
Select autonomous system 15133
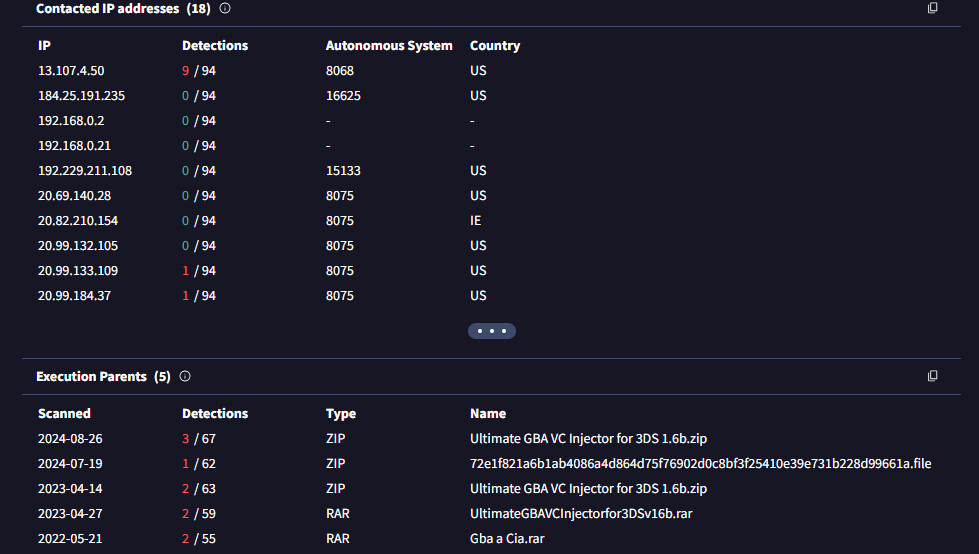343,171
